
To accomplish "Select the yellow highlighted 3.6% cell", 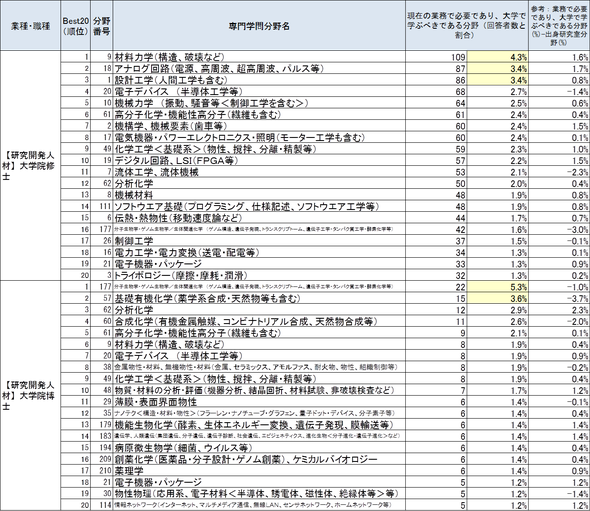I will pyautogui.click(x=498, y=298).
